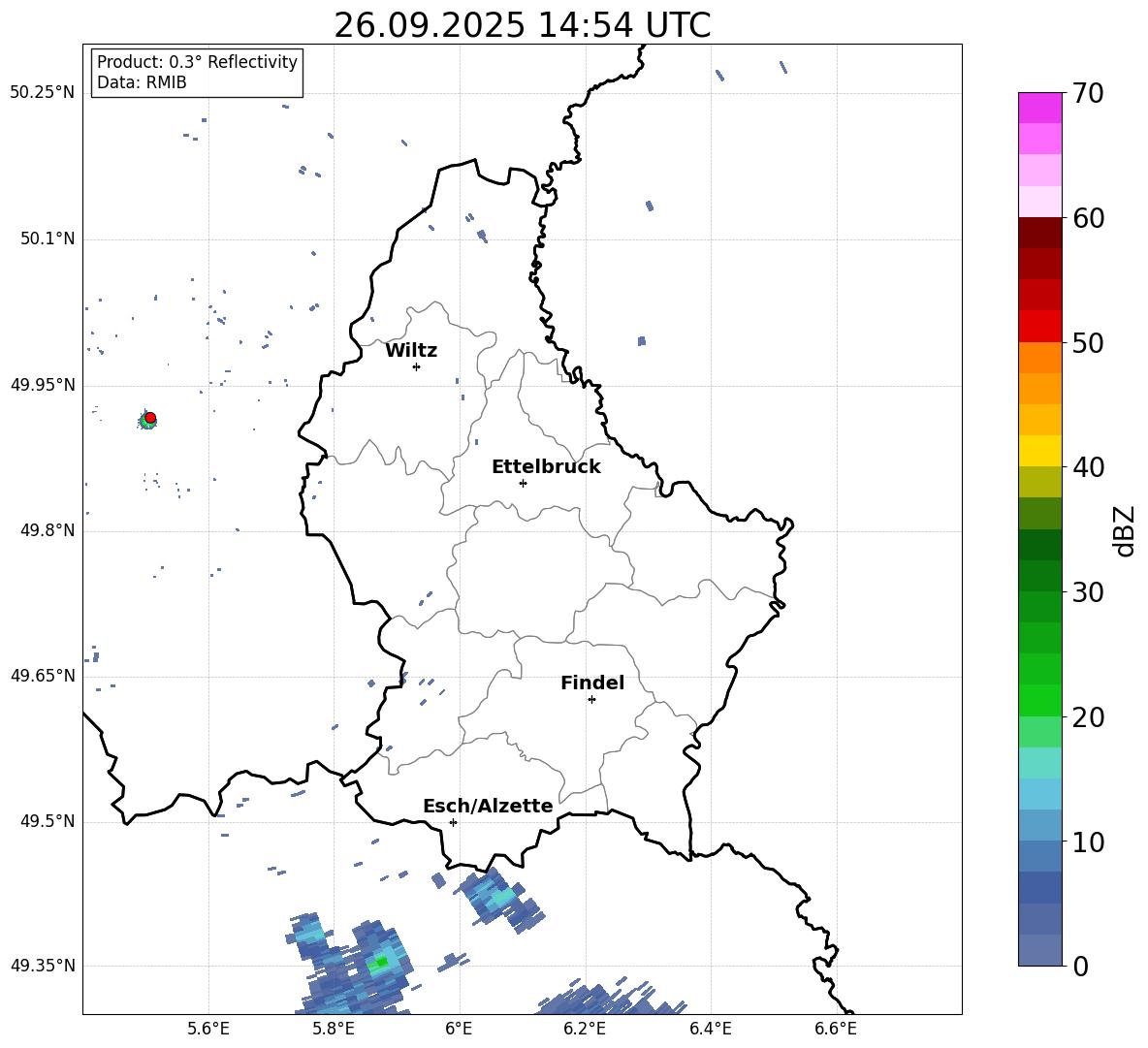Click the 6.4°E longitude label
Image resolution: width=1148 pixels, height=1048 pixels.
tap(710, 1029)
